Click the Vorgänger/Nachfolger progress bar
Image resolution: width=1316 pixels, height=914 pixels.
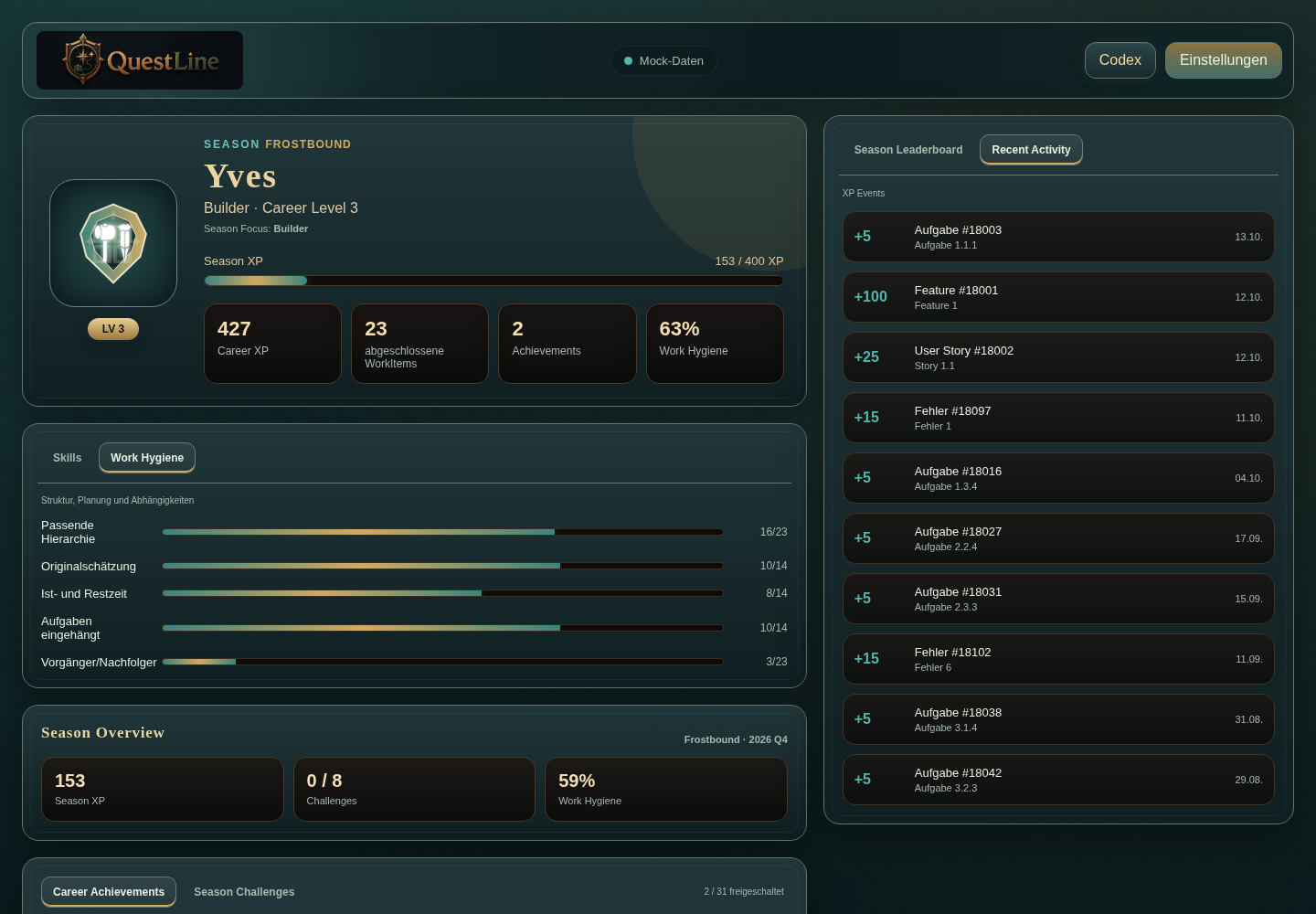click(x=443, y=662)
